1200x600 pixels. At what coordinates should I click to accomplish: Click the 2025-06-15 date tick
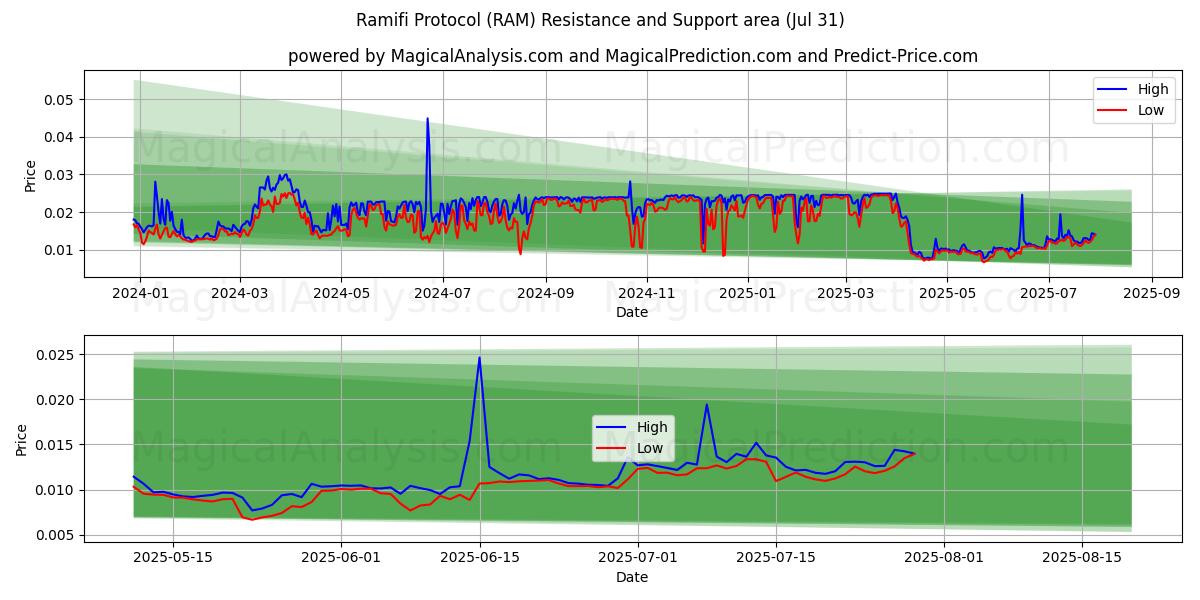coord(480,558)
